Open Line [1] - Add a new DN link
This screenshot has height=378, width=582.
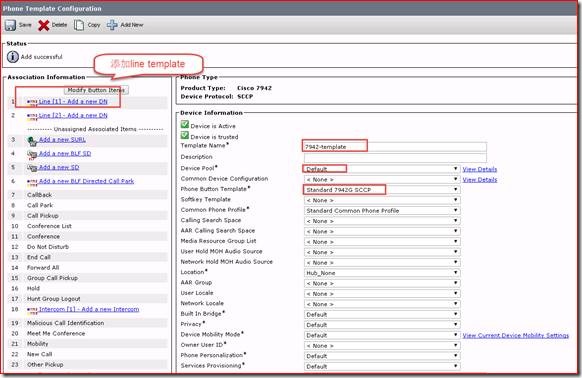click(x=73, y=101)
